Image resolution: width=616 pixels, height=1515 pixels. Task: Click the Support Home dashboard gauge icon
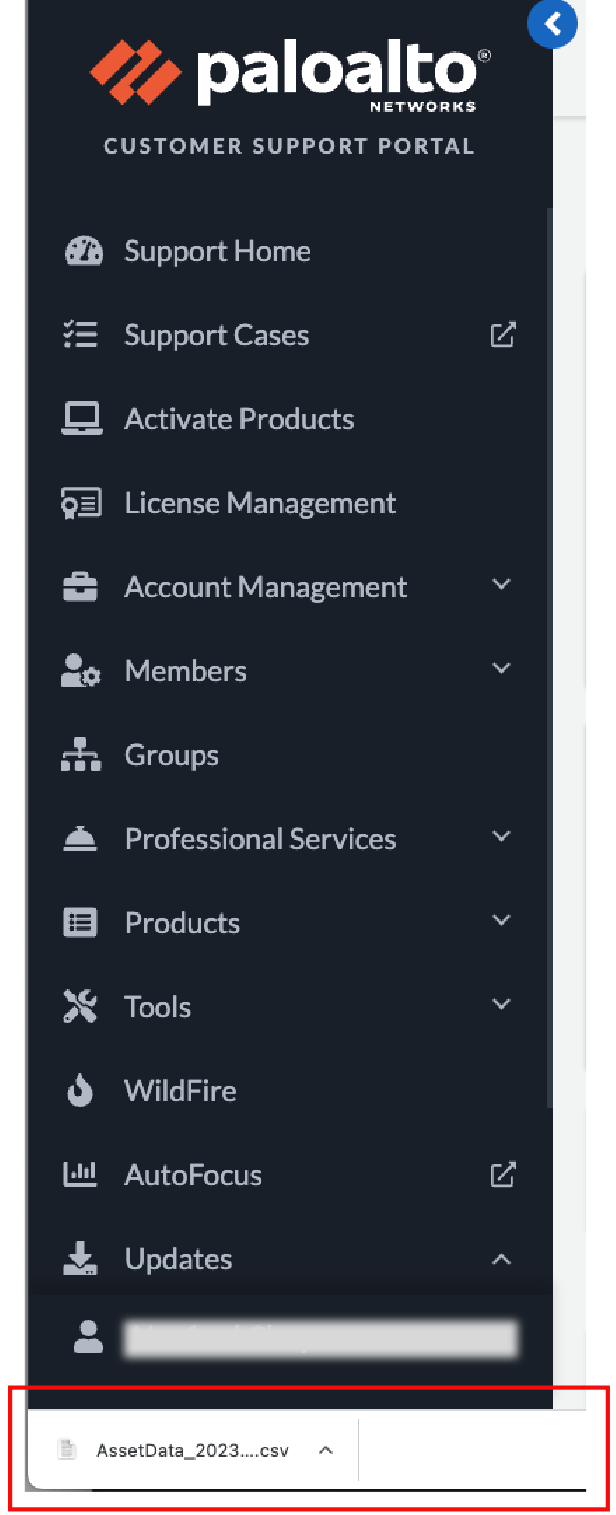tap(82, 251)
